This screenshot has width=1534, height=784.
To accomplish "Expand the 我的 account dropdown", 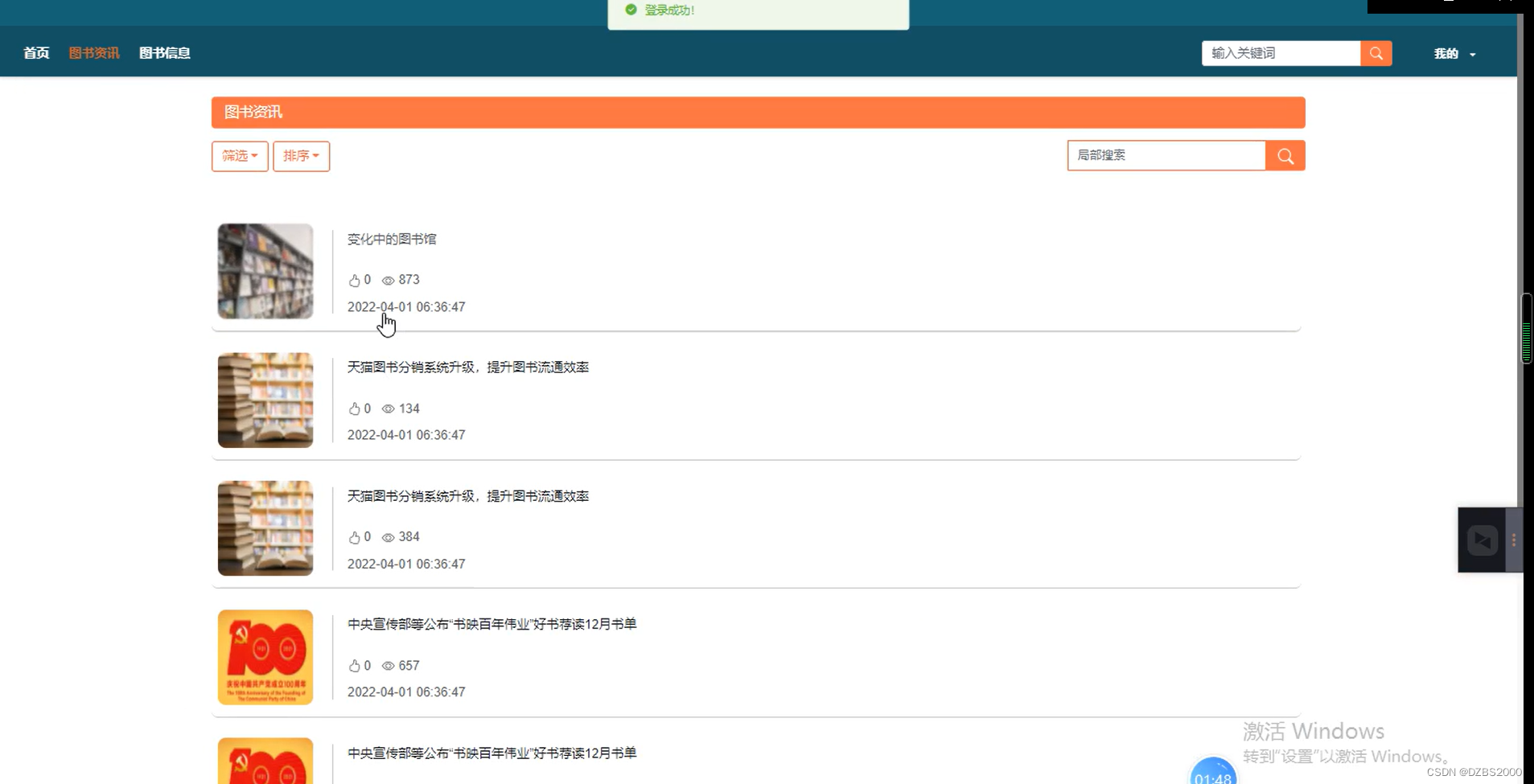I will 1454,54.
